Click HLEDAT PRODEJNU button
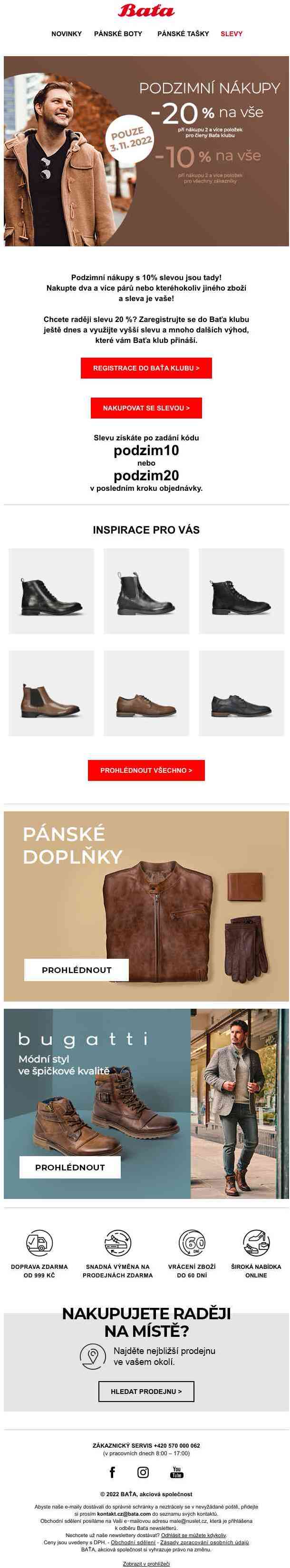Screen dimensions: 290x1568 146,1391
